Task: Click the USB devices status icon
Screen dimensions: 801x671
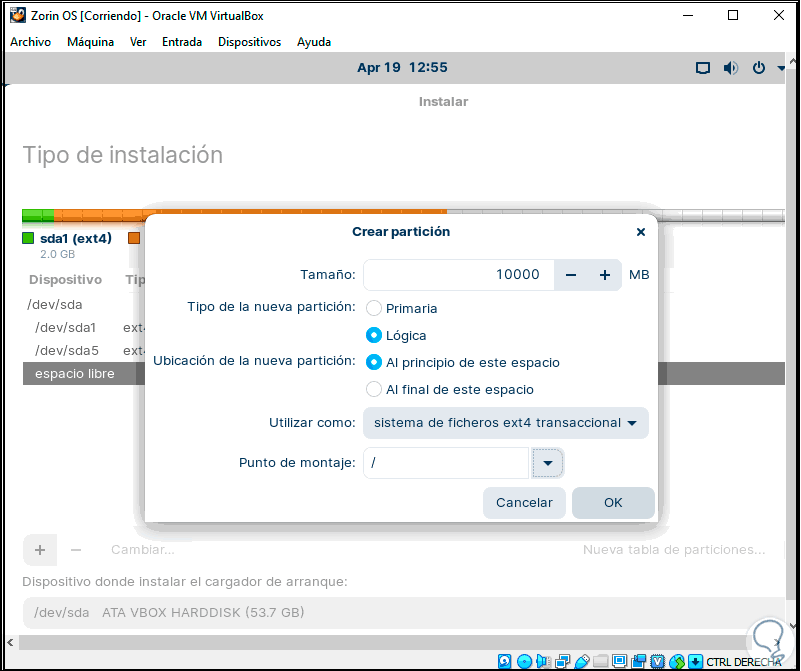Action: click(582, 661)
